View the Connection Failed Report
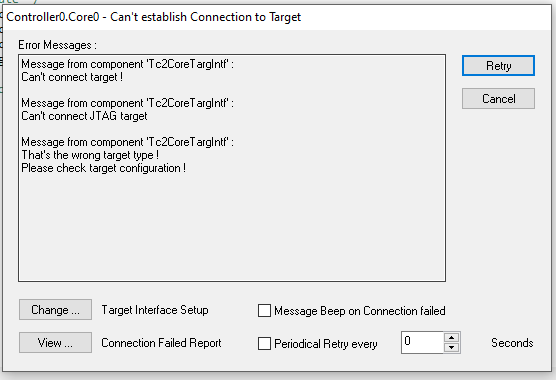The image size is (556, 380). [55, 343]
